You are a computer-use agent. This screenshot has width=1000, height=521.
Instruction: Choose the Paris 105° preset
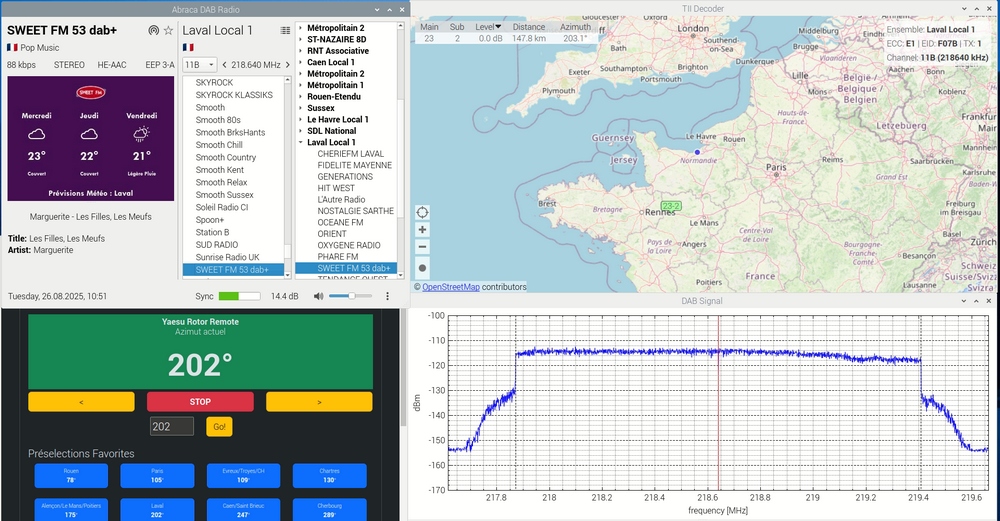(157, 476)
